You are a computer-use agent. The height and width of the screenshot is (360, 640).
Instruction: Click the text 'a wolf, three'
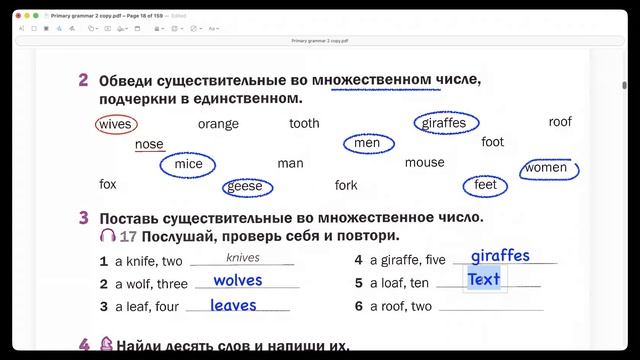tap(151, 284)
